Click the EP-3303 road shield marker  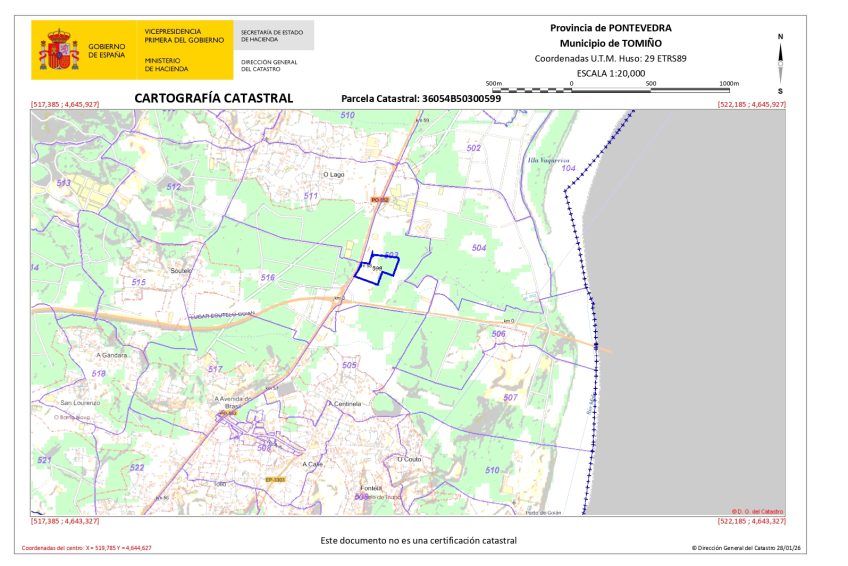coord(275,480)
